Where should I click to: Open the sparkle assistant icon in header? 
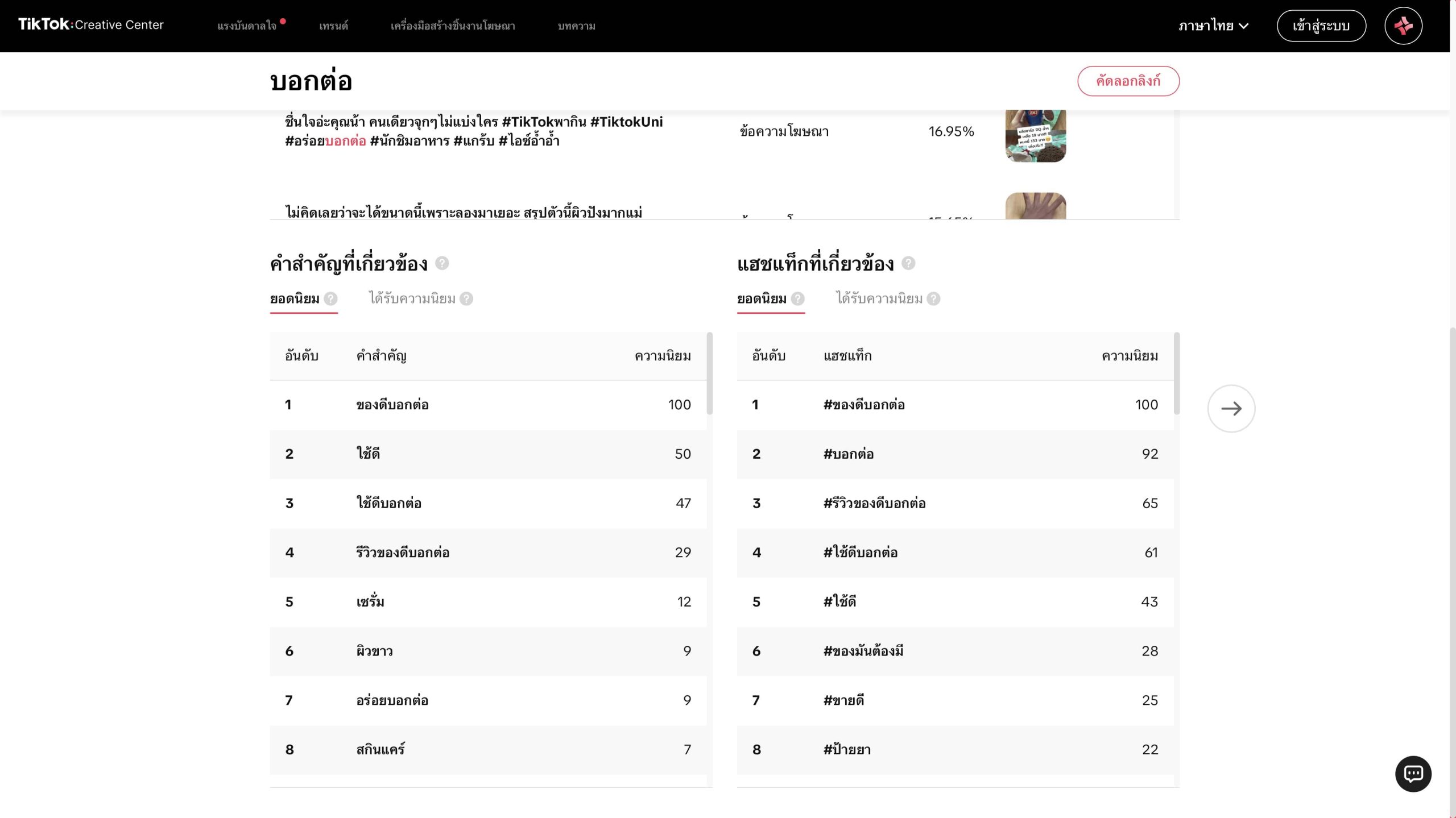click(1403, 26)
